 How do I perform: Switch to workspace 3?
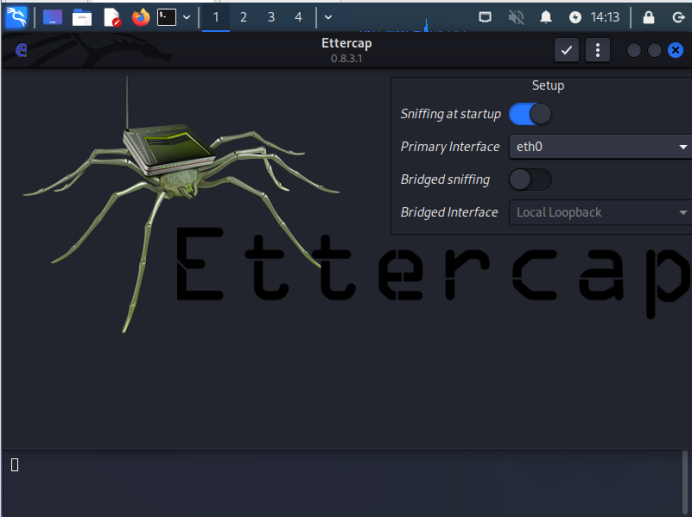point(271,18)
